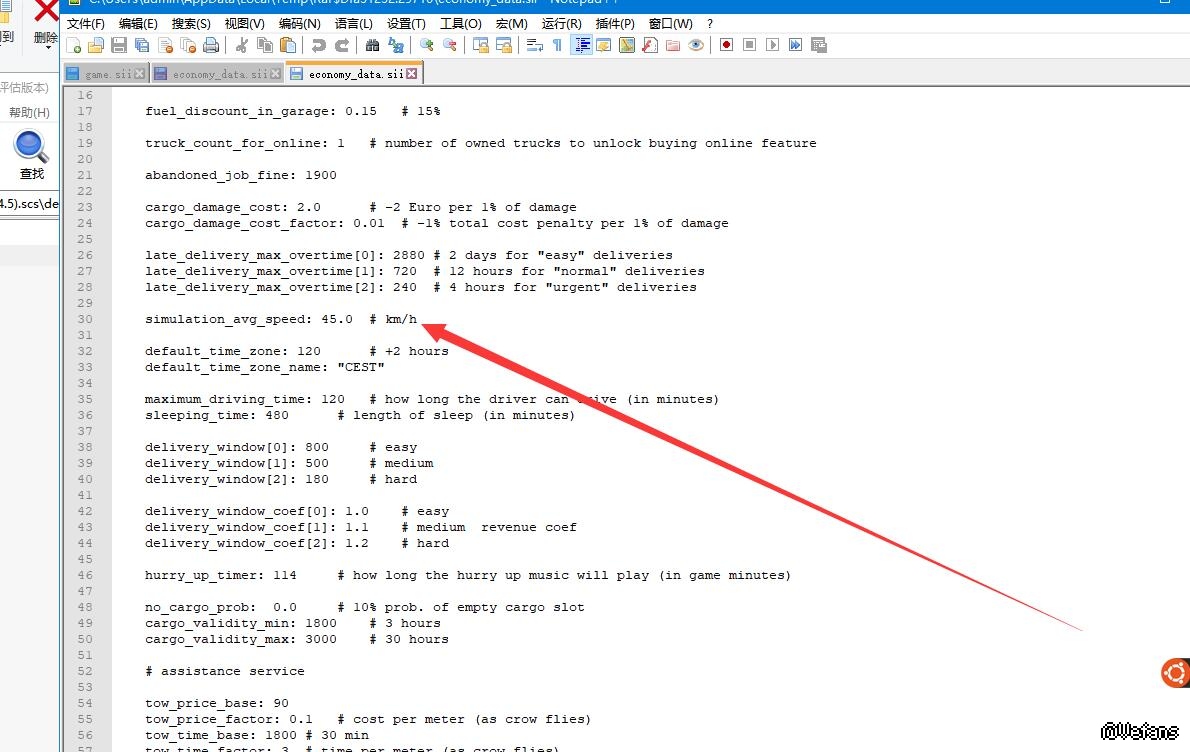Save the current file via toolbar
Screen dimensions: 1190x752
(119, 46)
